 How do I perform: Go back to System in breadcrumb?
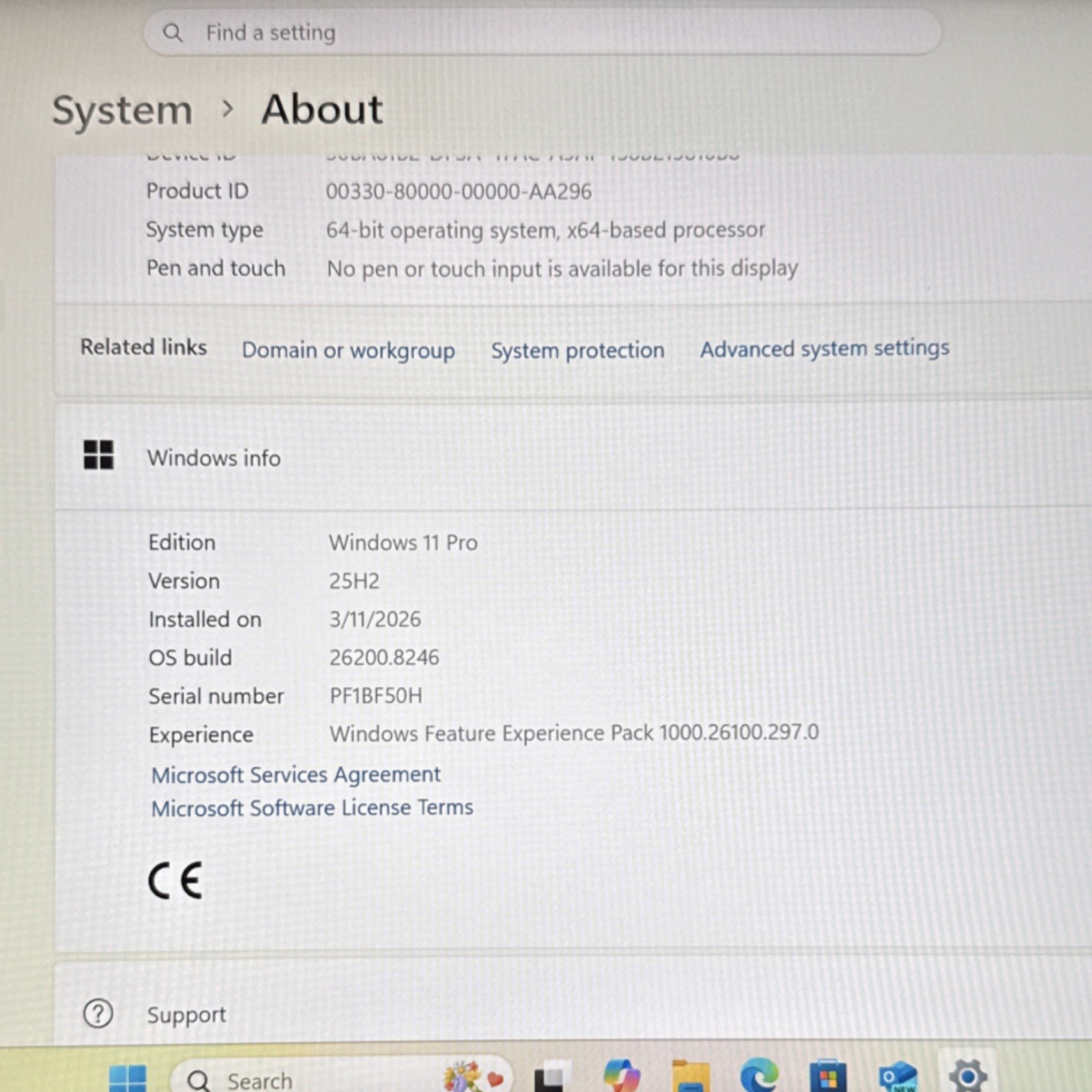point(123,111)
